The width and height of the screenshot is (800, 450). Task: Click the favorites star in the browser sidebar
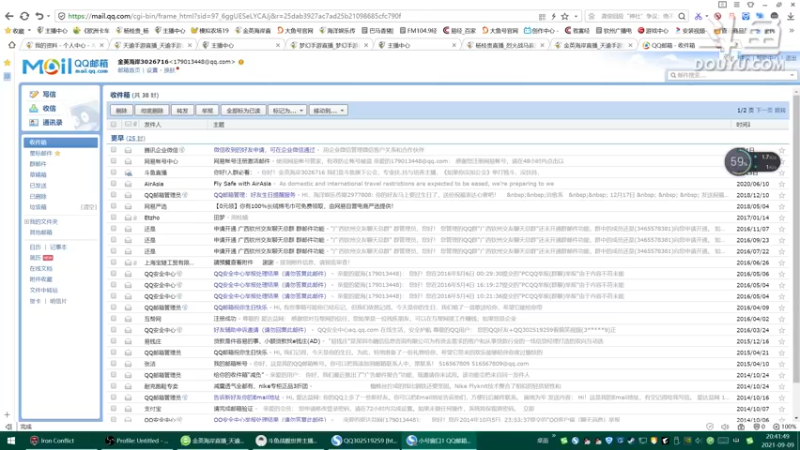(x=7, y=62)
